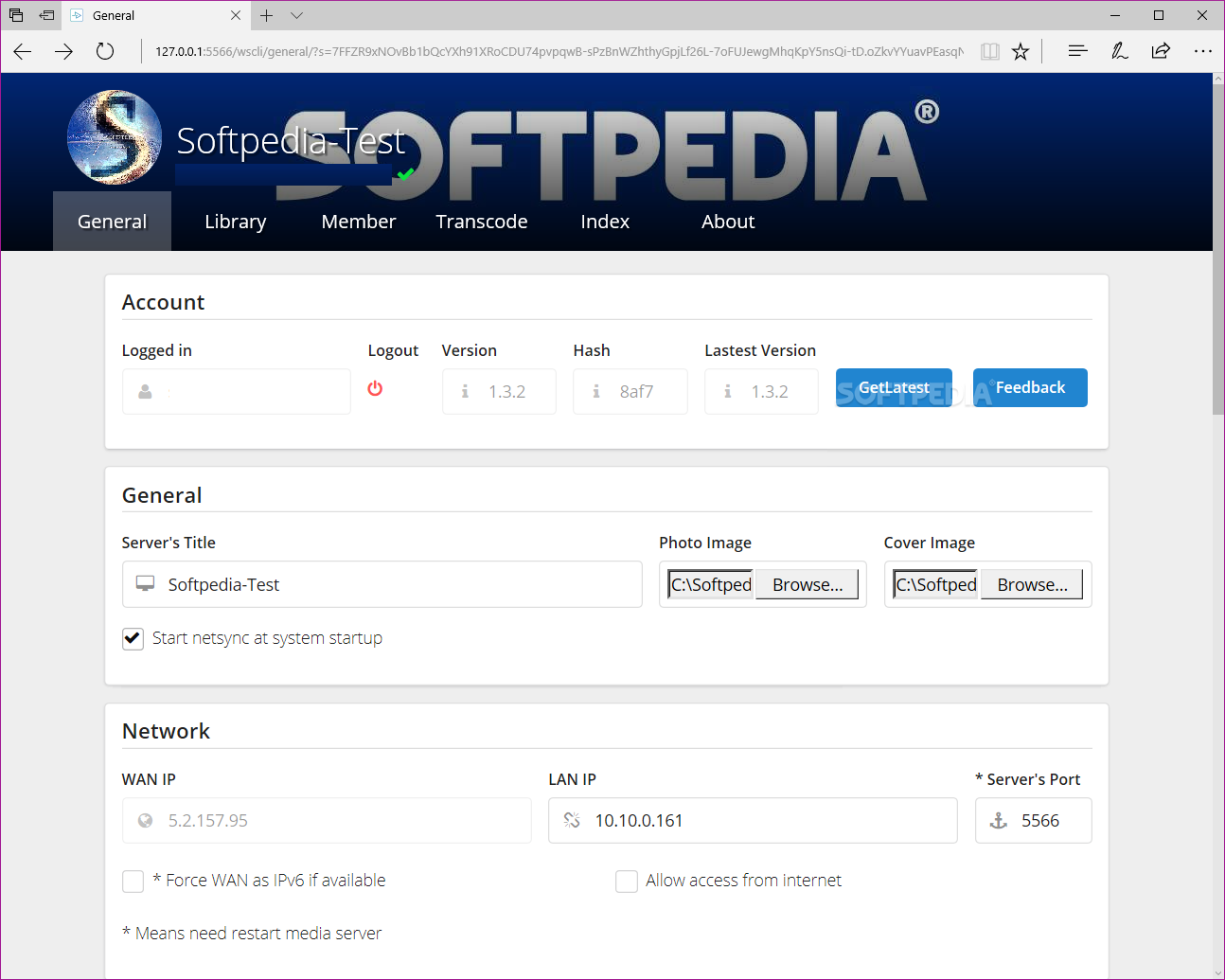Click the Server's Title input field
This screenshot has height=980, width=1225.
[x=382, y=584]
